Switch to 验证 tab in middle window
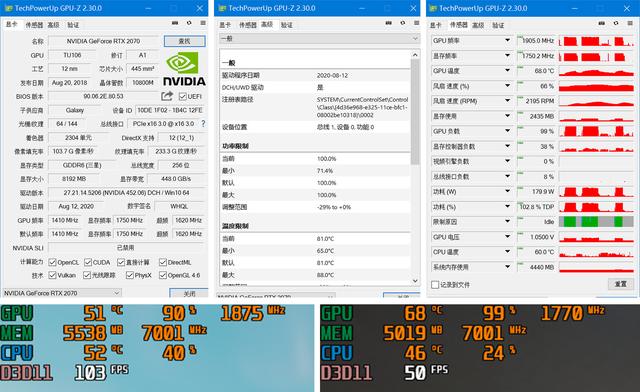The image size is (640, 392). pos(287,25)
